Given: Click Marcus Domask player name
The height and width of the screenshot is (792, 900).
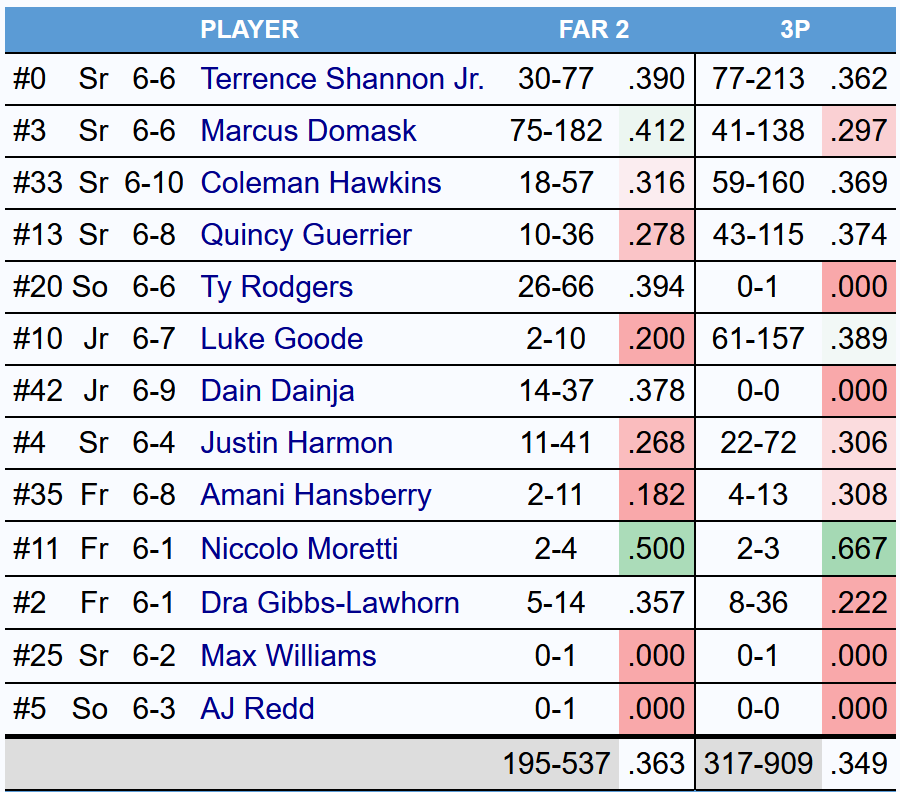Looking at the screenshot, I should (x=308, y=131).
